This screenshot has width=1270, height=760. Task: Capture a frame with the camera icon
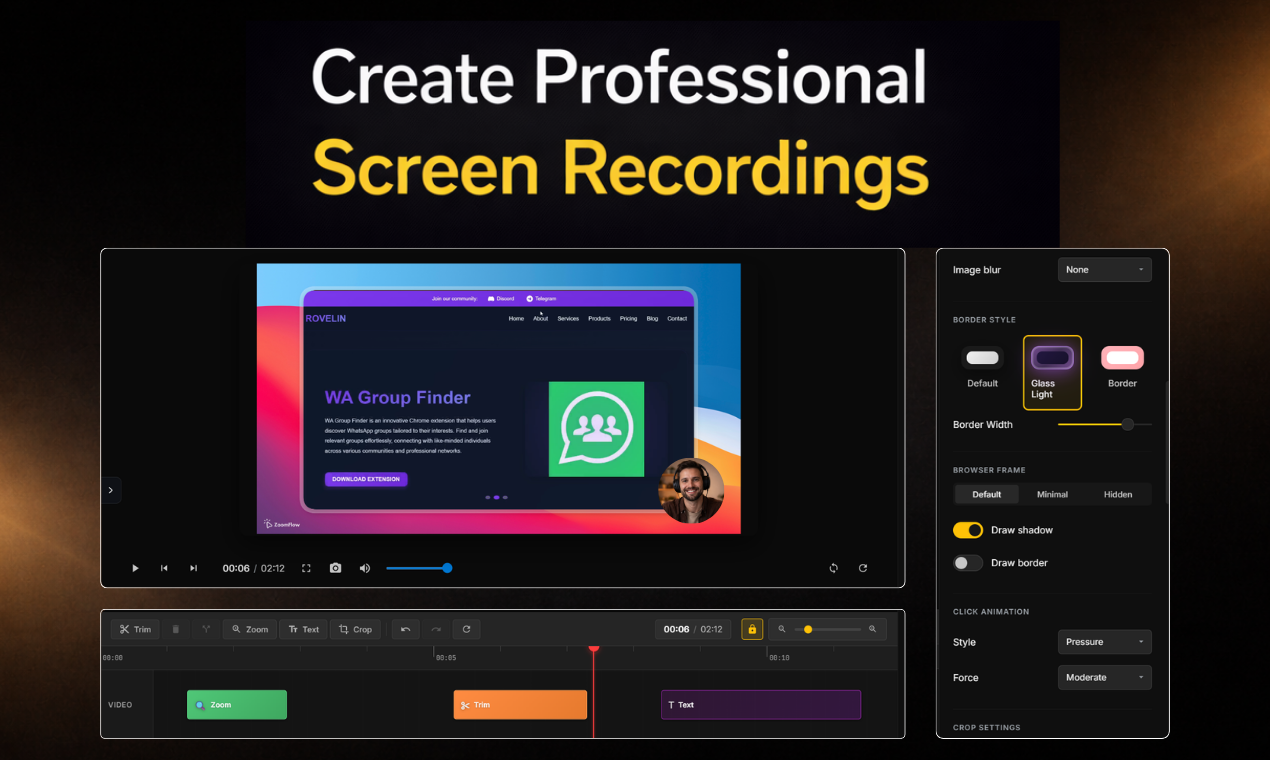point(335,568)
